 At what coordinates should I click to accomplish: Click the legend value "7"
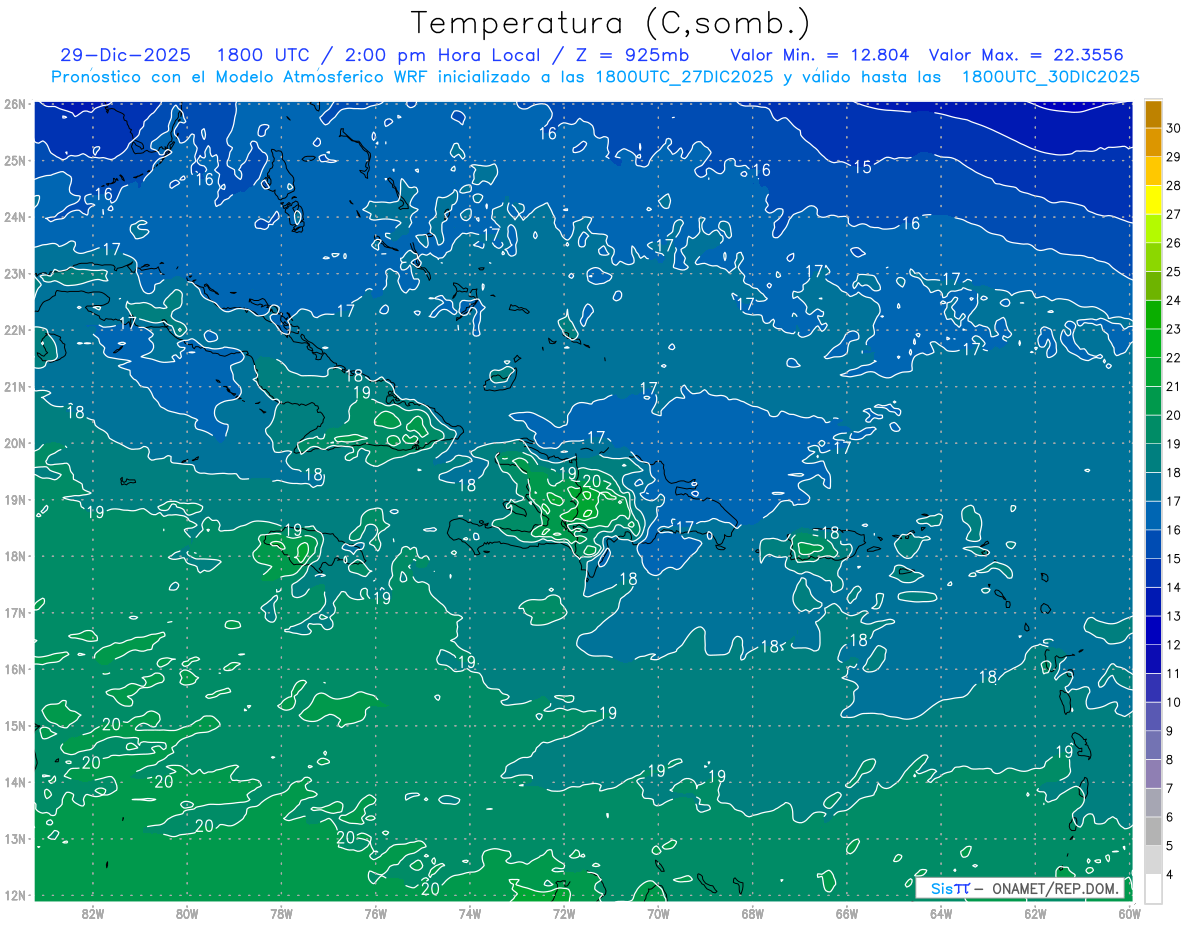click(x=1170, y=789)
